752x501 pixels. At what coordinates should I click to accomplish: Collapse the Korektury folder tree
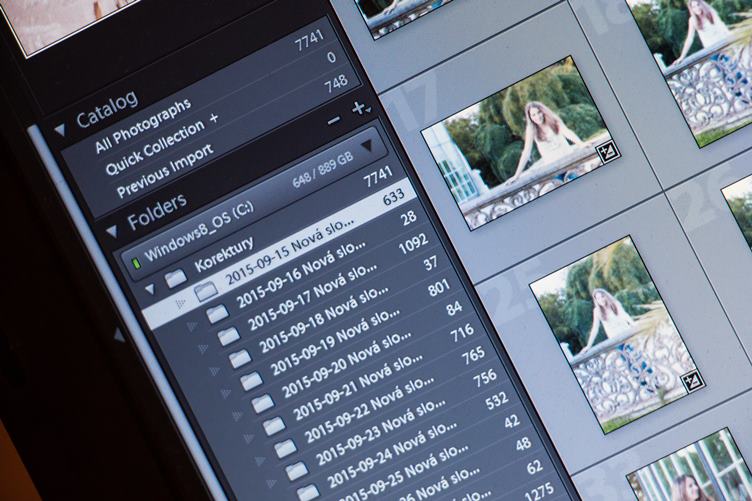pyautogui.click(x=150, y=289)
